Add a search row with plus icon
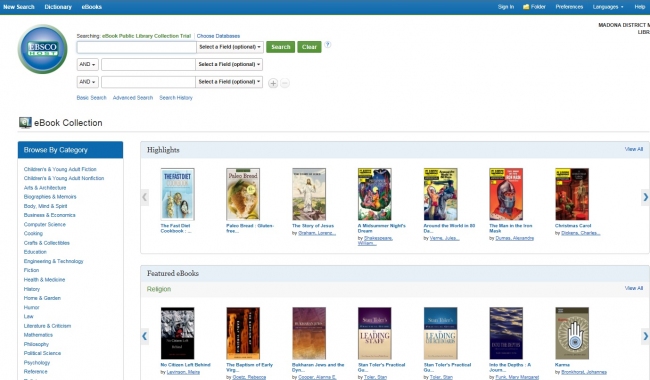 pos(273,83)
